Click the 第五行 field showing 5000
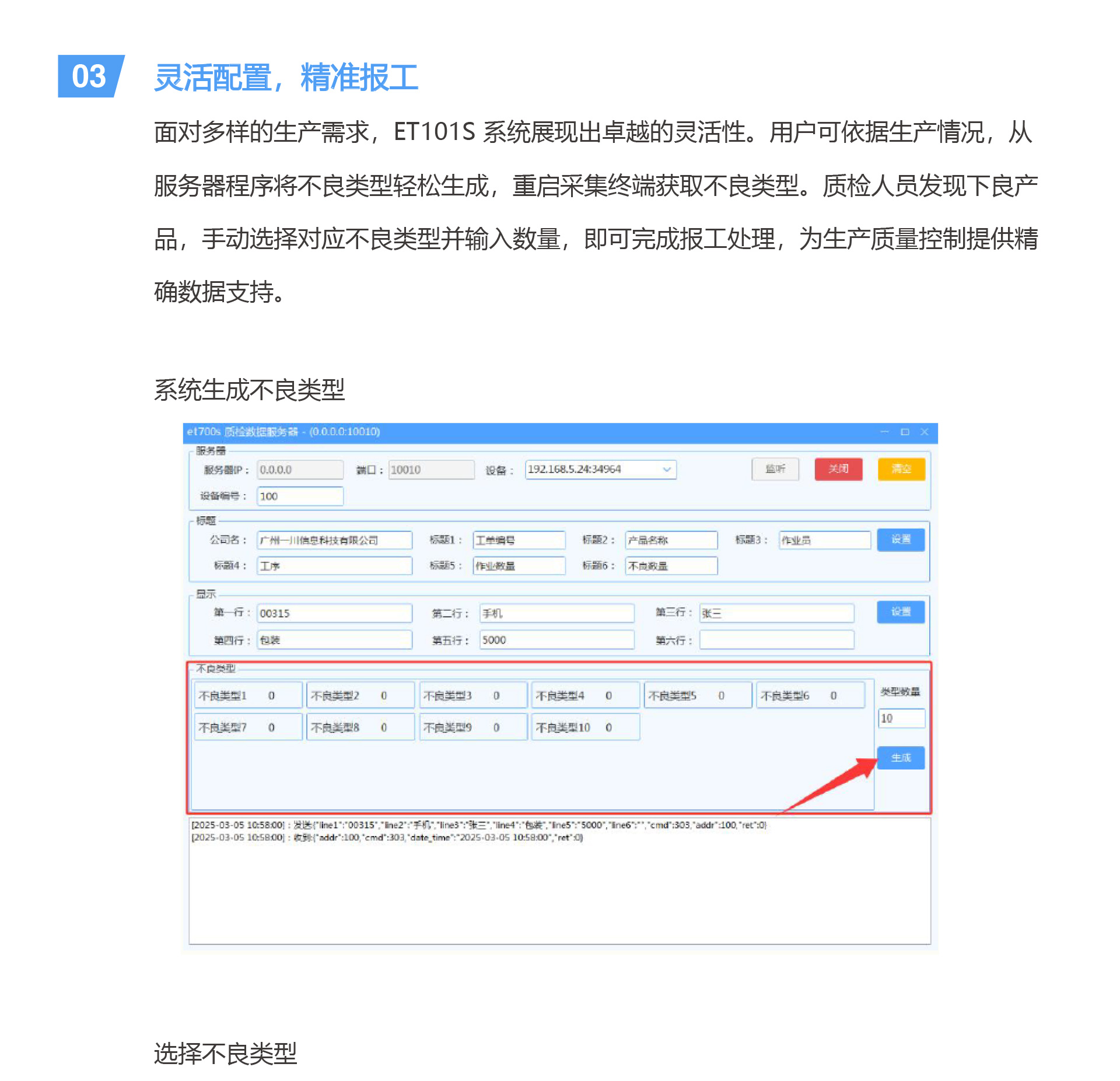The width and height of the screenshot is (1120, 1081). click(557, 640)
